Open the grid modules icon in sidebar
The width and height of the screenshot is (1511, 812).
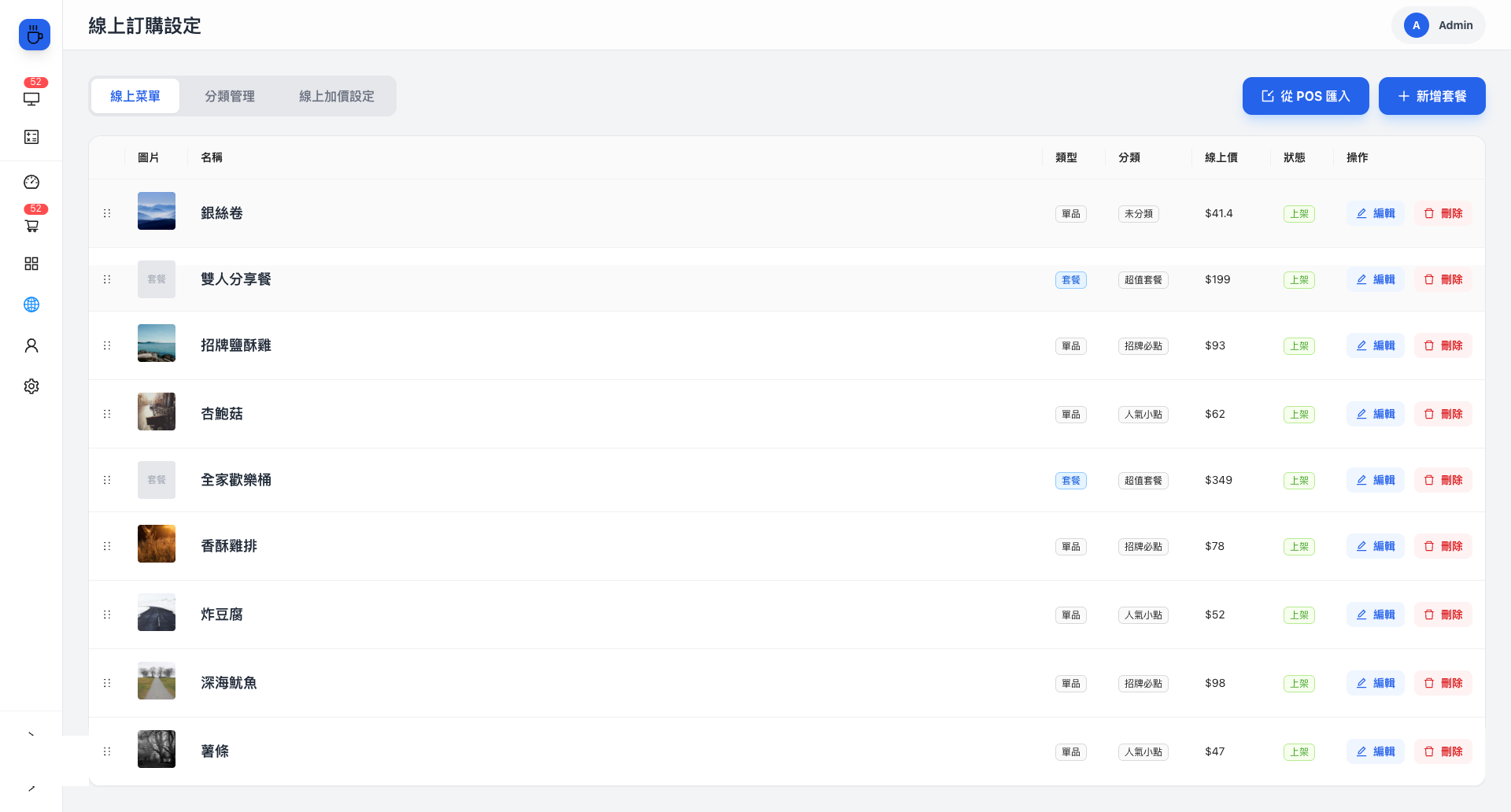point(31,264)
